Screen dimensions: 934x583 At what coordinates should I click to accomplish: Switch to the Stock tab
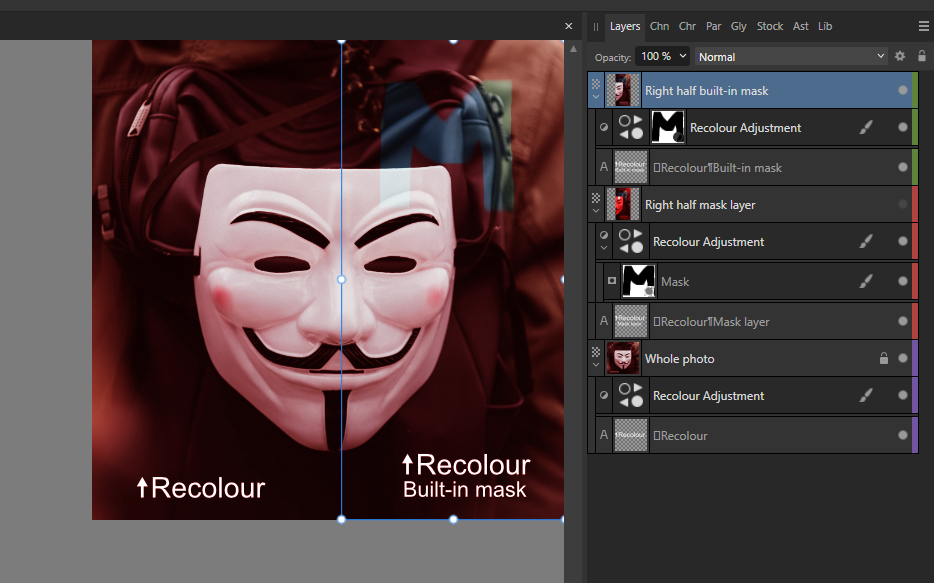coord(770,26)
